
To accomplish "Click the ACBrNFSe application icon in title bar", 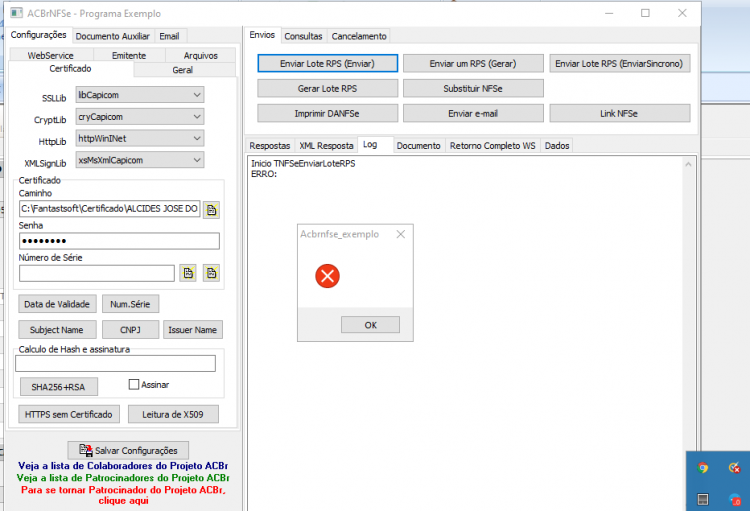I will pyautogui.click(x=16, y=13).
